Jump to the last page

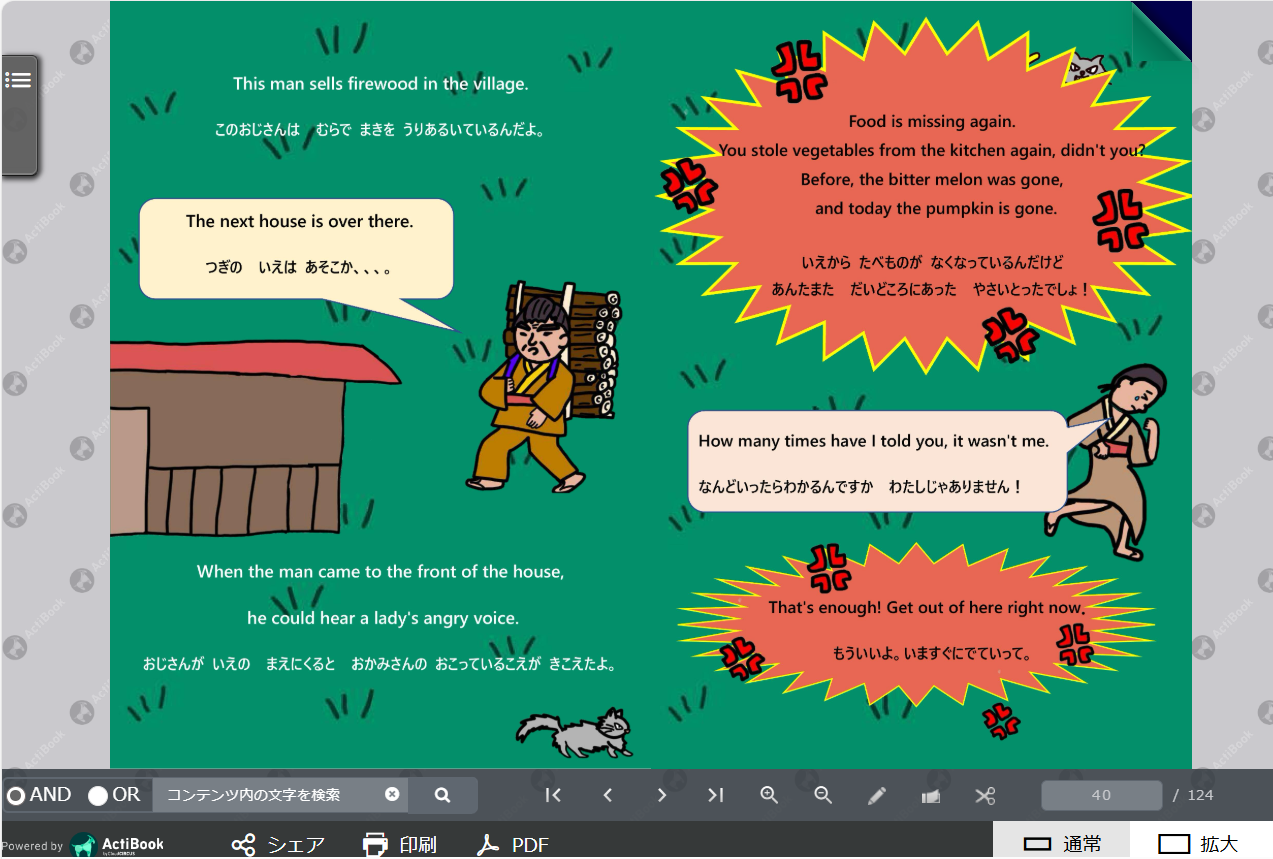click(715, 795)
